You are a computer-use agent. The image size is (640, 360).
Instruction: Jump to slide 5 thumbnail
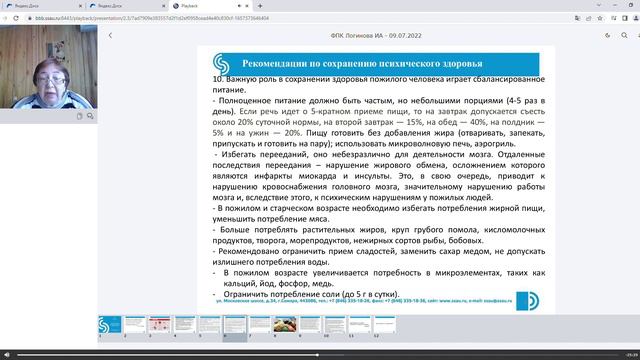click(210, 325)
